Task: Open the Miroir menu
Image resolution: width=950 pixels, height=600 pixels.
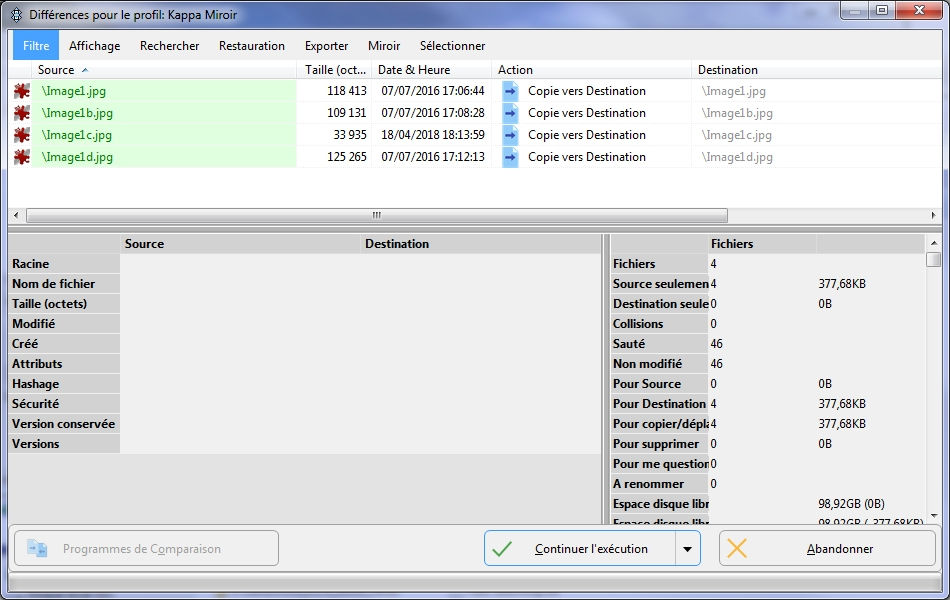Action: point(384,45)
